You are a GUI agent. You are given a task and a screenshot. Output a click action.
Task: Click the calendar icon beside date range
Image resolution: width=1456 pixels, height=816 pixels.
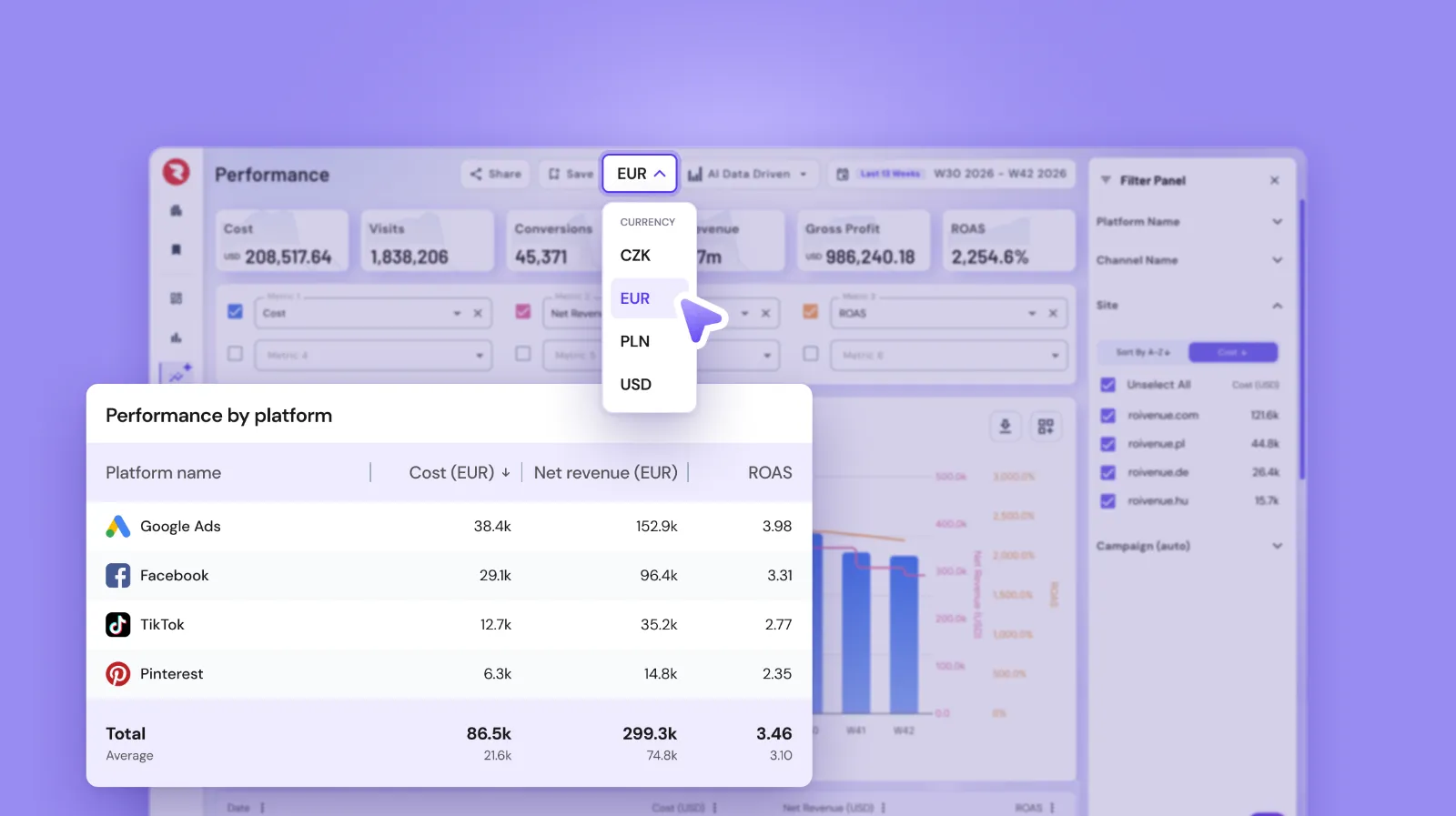(x=843, y=174)
